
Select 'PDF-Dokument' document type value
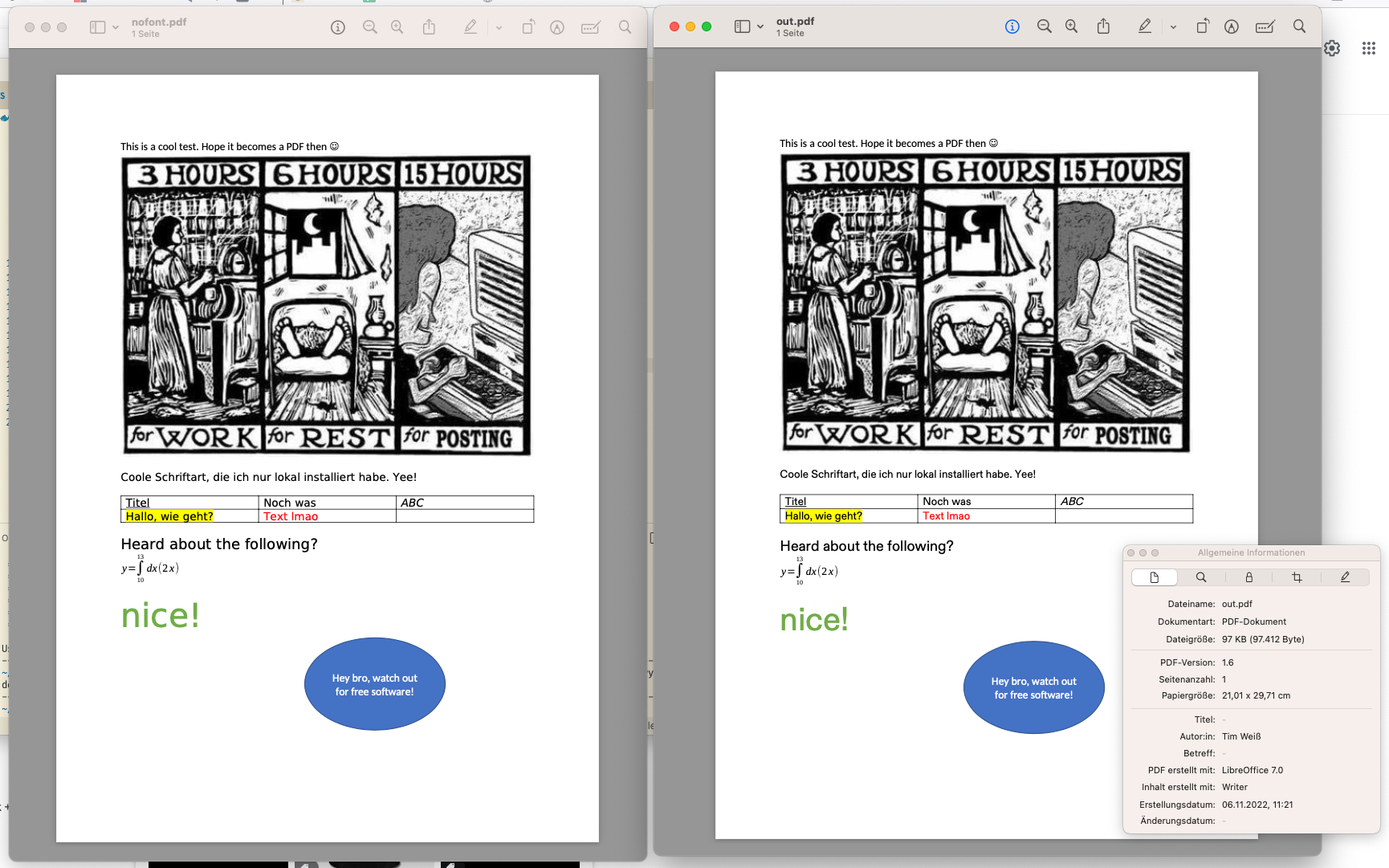click(1254, 621)
